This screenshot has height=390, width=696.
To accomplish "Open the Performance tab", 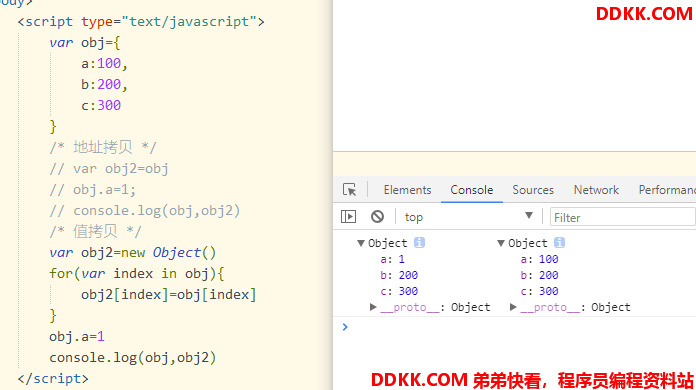I will tap(667, 190).
